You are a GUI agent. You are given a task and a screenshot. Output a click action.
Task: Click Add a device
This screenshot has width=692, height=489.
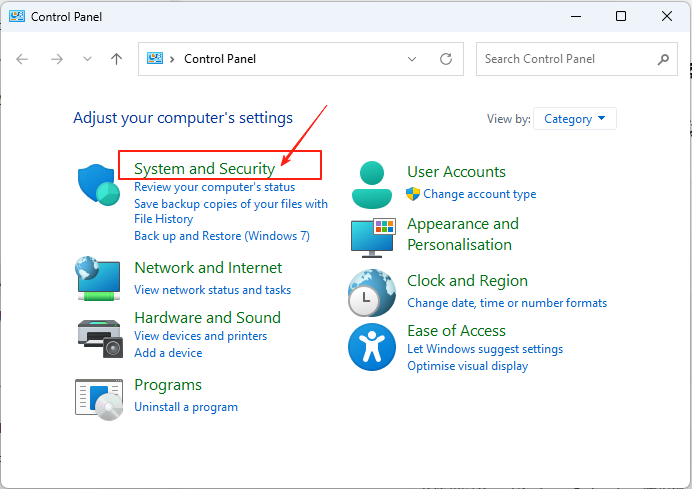pos(168,353)
